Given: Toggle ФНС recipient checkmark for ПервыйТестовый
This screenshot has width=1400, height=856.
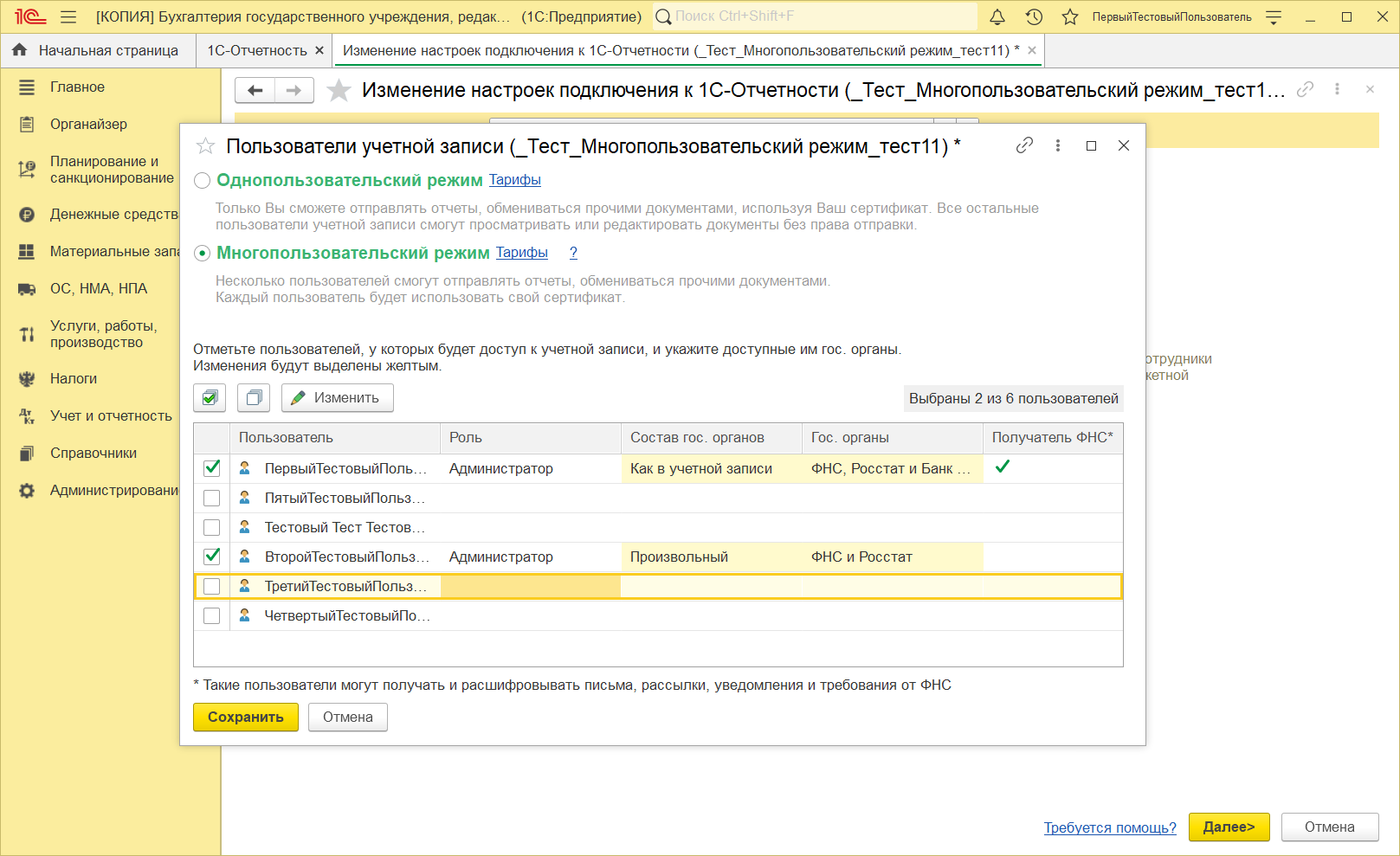Looking at the screenshot, I should (1003, 467).
